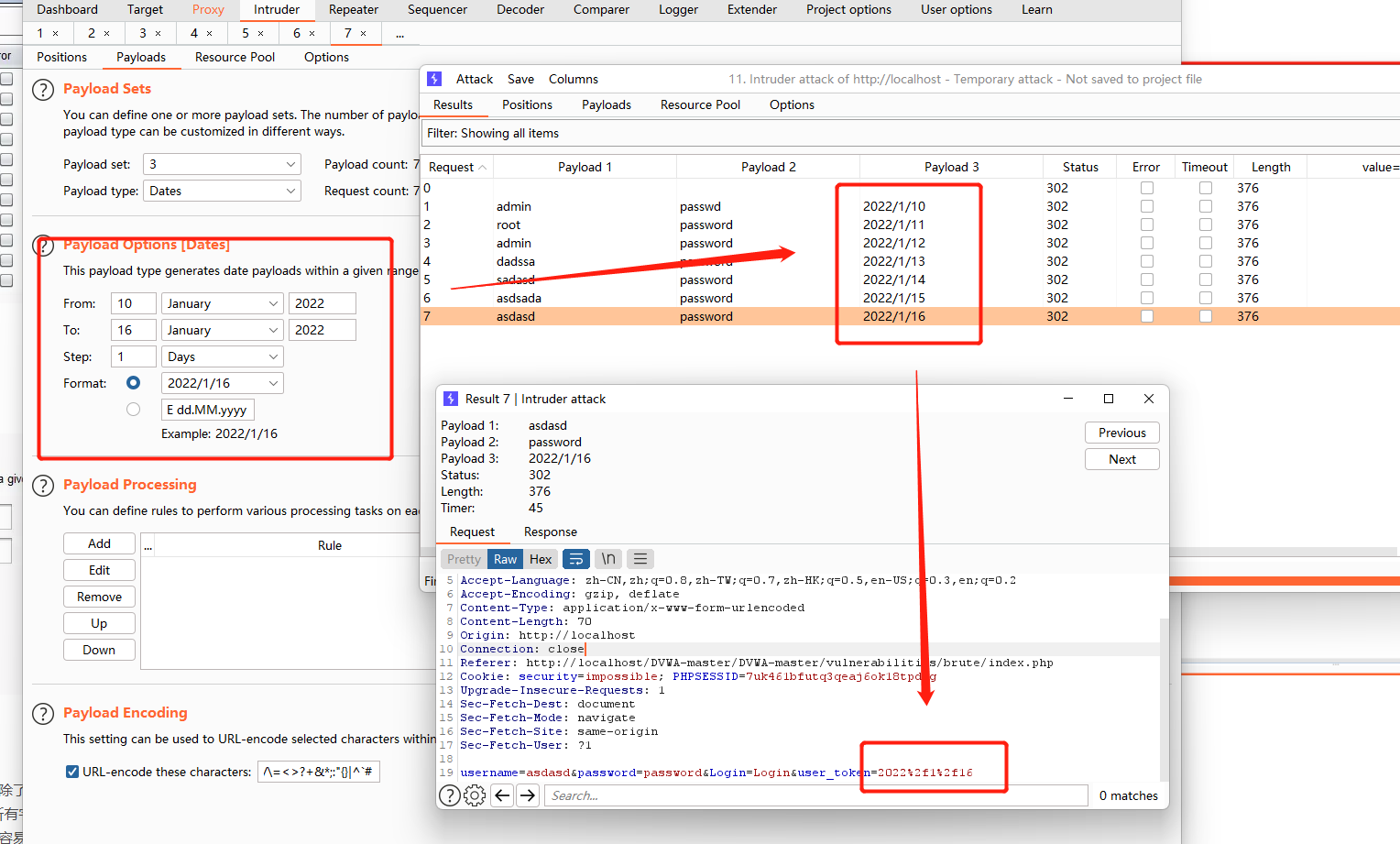Open help for Payload Sets section
Image resolution: width=1400 pixels, height=844 pixels.
click(x=43, y=90)
